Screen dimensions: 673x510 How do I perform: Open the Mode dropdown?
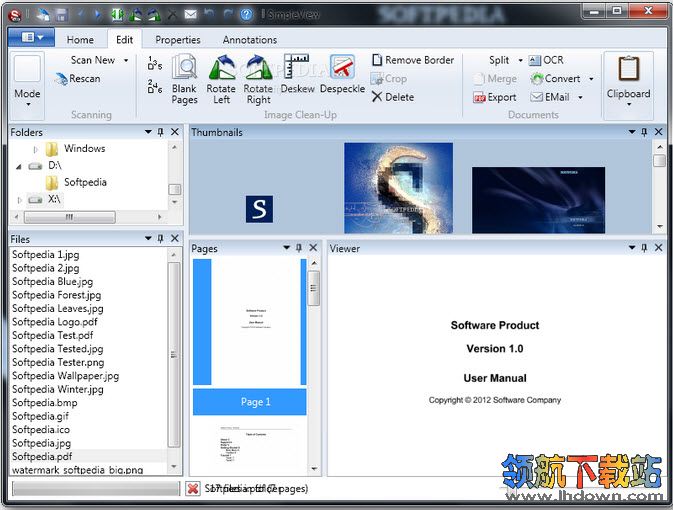click(x=27, y=85)
